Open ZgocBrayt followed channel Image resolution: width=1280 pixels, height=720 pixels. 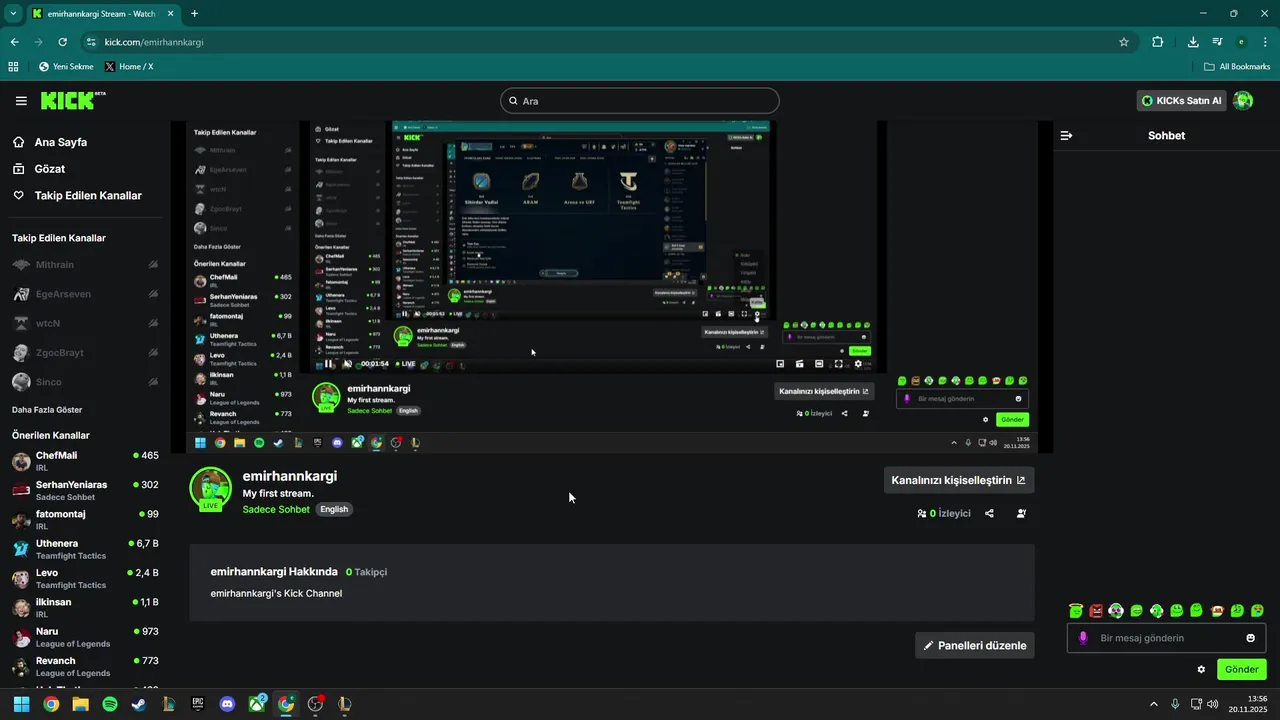tap(85, 353)
